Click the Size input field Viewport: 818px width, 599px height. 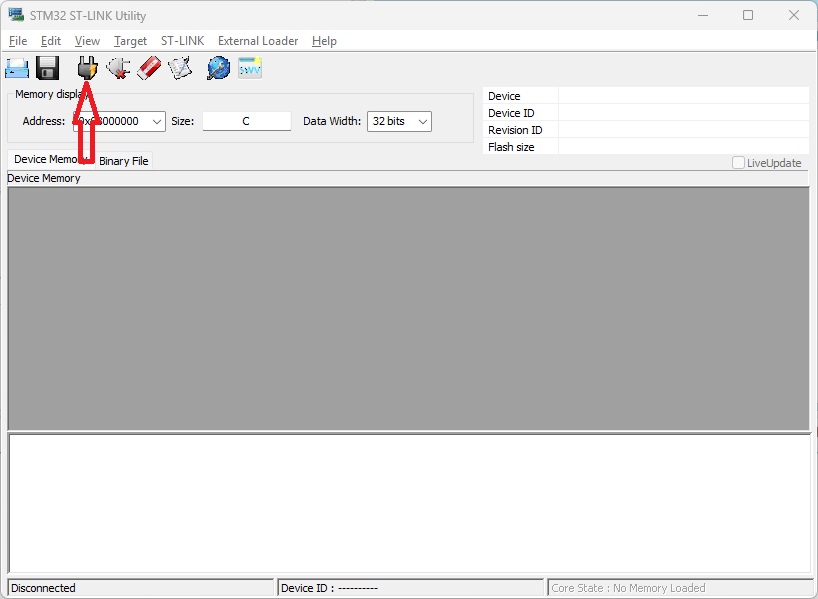point(246,121)
